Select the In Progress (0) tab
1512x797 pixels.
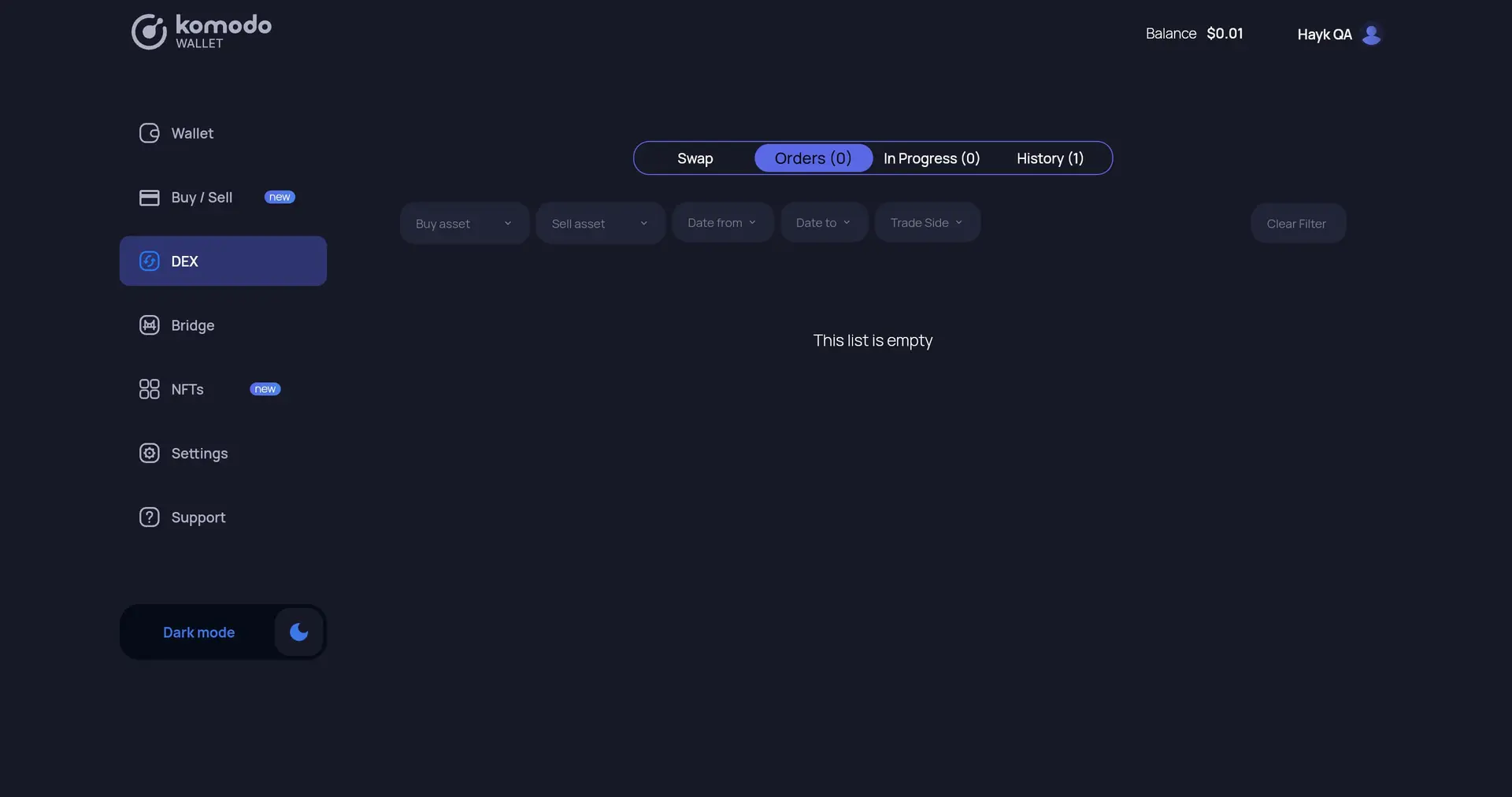931,158
